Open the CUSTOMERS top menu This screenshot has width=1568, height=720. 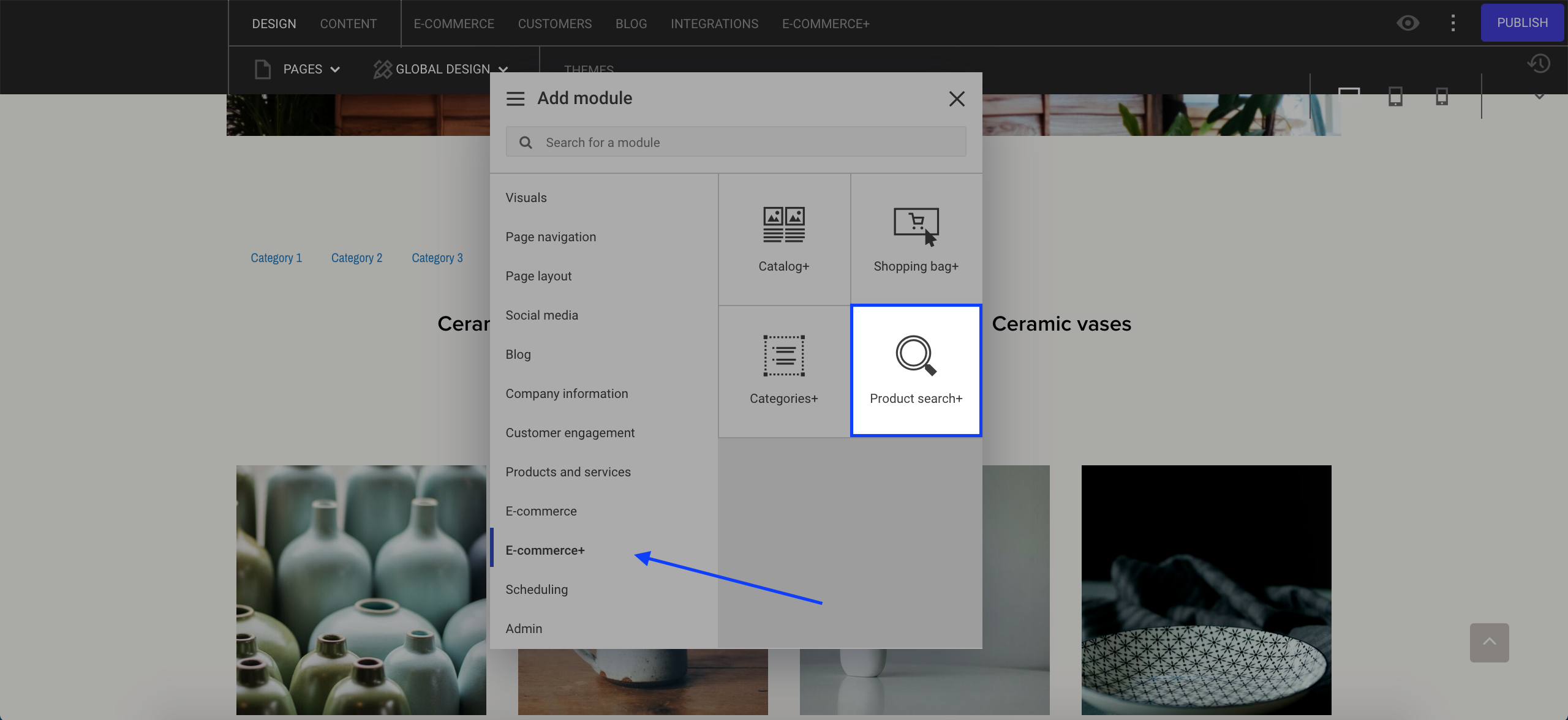pos(555,24)
